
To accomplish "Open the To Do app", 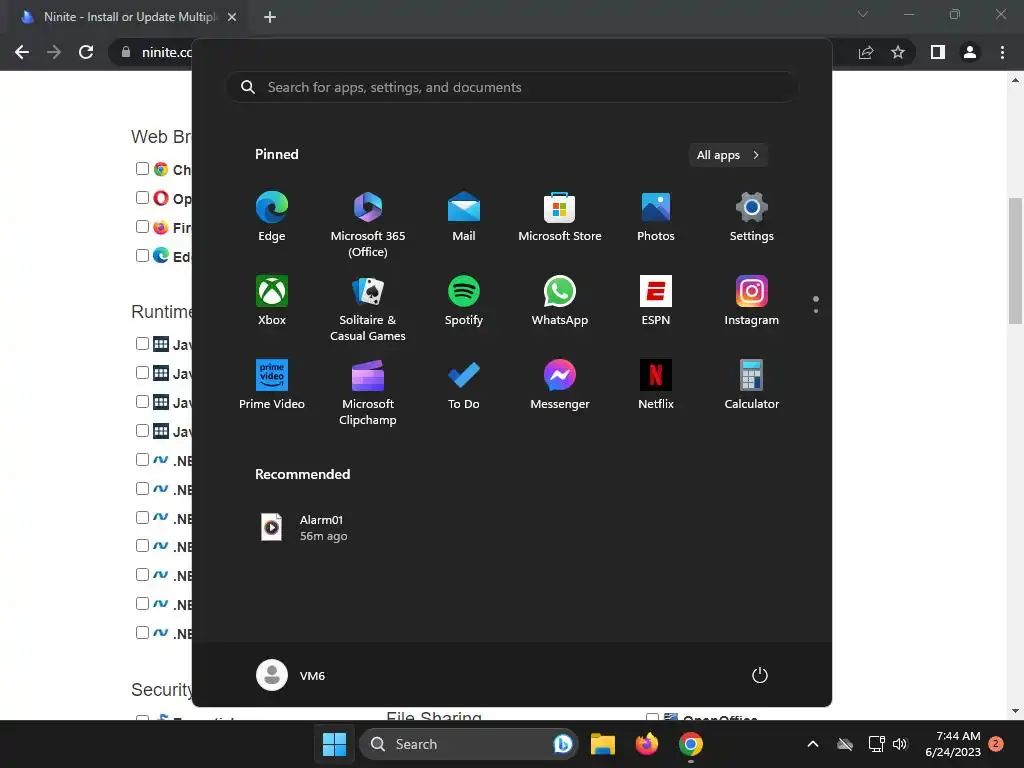I will coord(464,385).
